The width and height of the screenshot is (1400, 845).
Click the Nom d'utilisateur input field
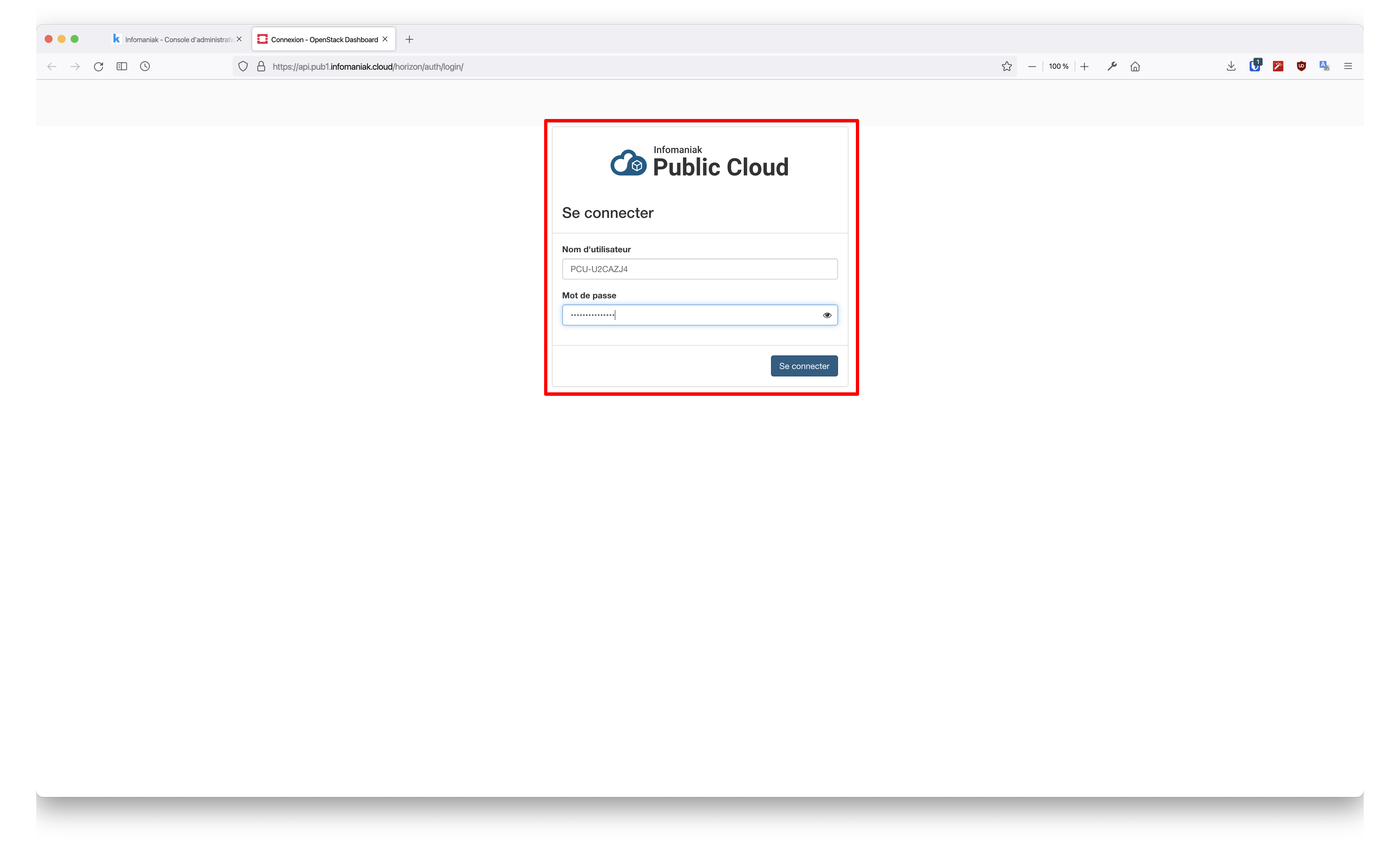pos(699,268)
